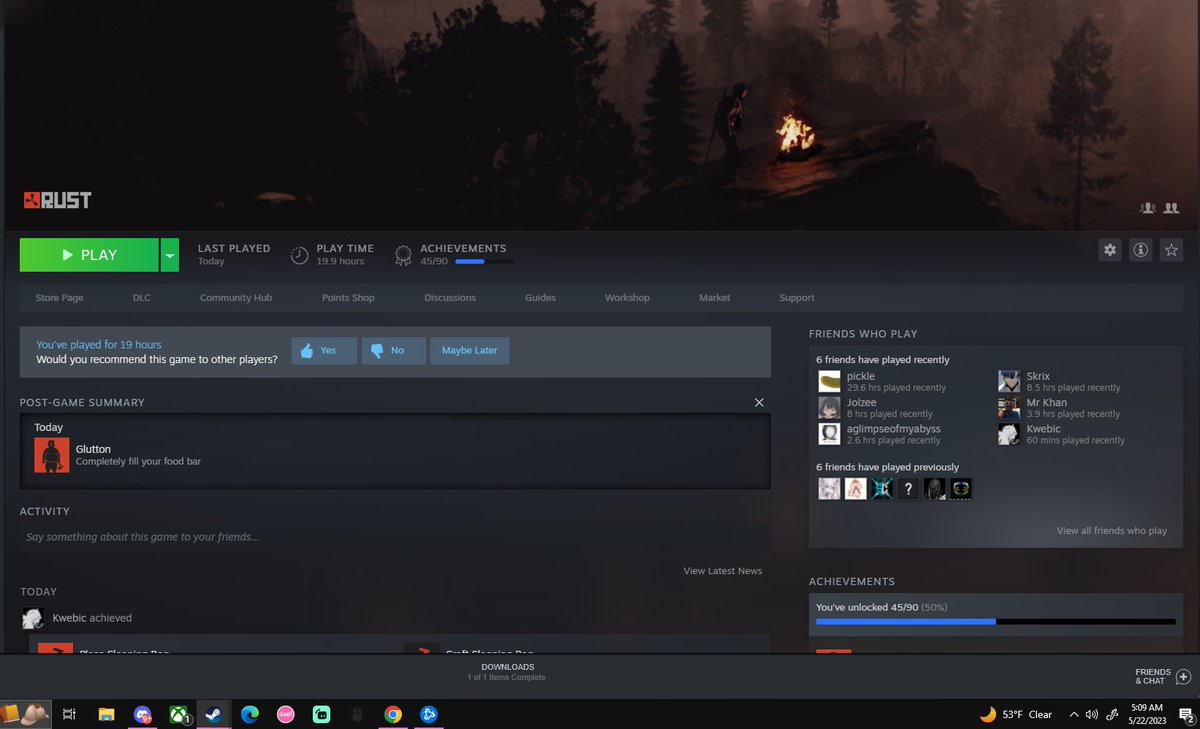Open Google Chrome from taskbar
The width and height of the screenshot is (1200, 729).
pyautogui.click(x=393, y=714)
